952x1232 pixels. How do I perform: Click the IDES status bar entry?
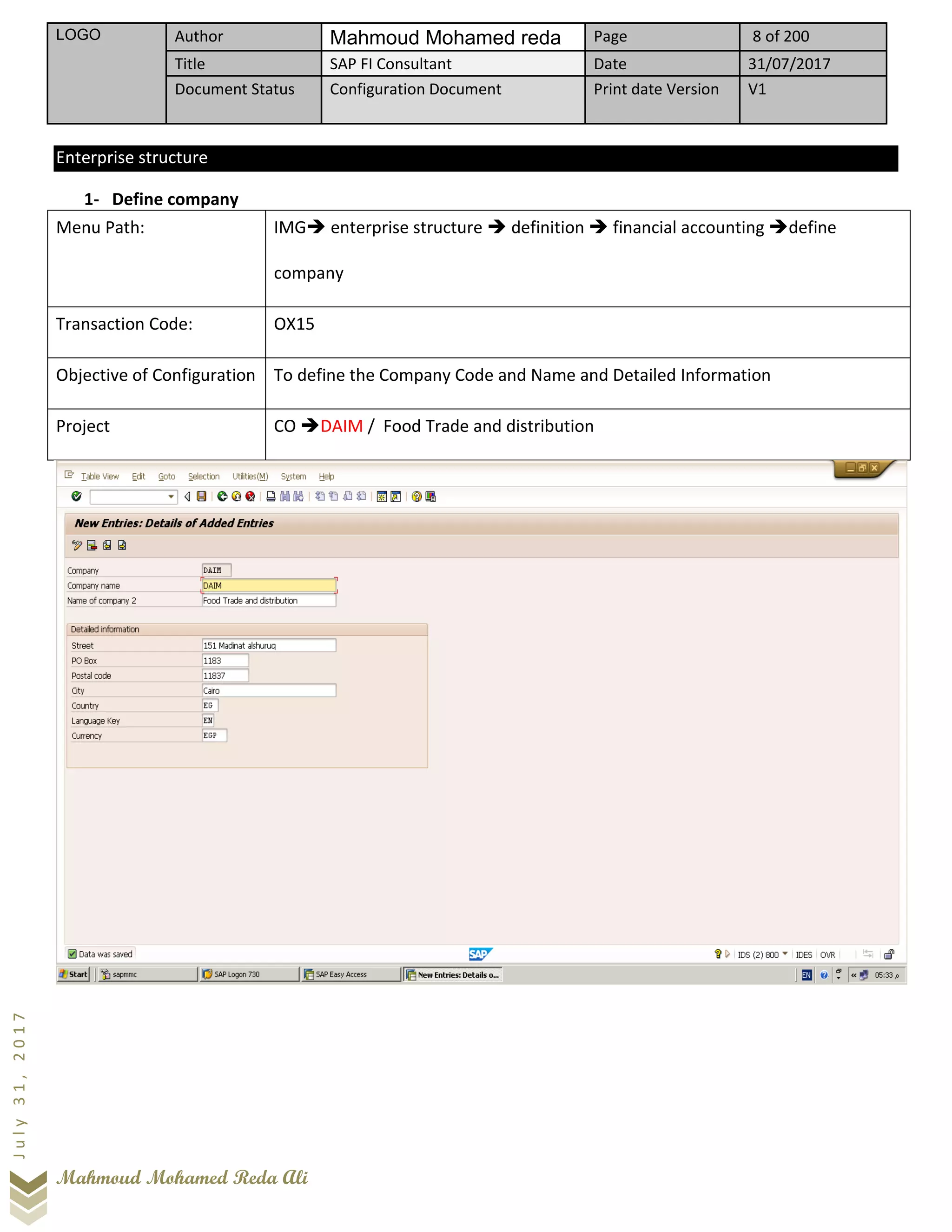[804, 955]
